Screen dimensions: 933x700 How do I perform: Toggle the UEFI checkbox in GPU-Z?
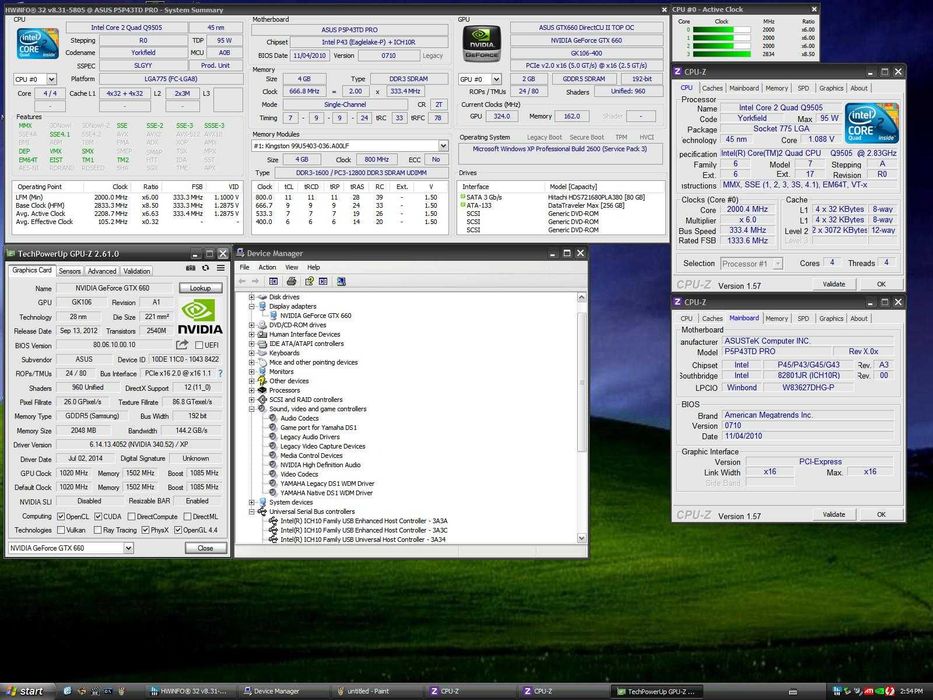coord(199,345)
